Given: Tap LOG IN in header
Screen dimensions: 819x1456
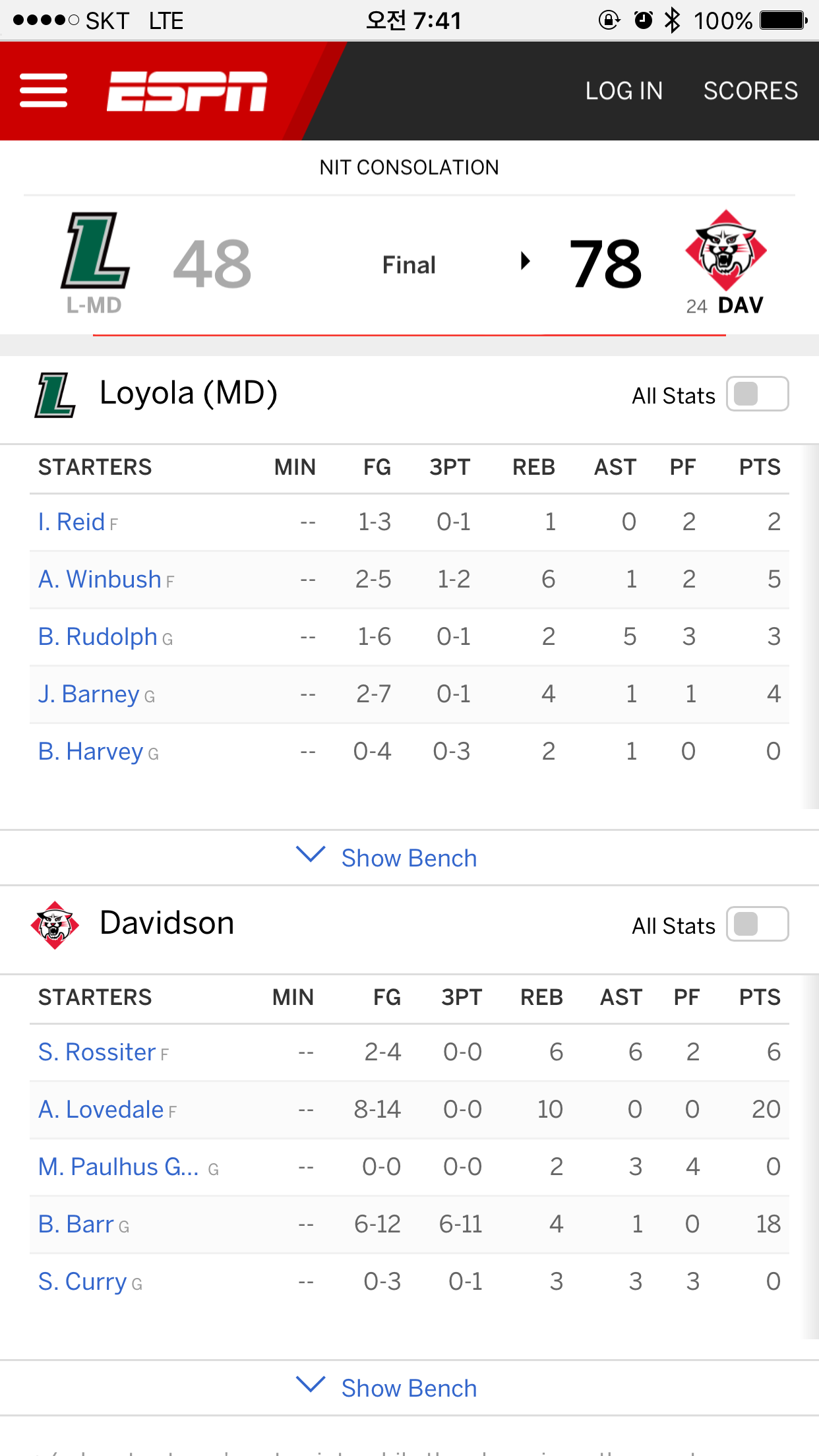Looking at the screenshot, I should click(624, 91).
